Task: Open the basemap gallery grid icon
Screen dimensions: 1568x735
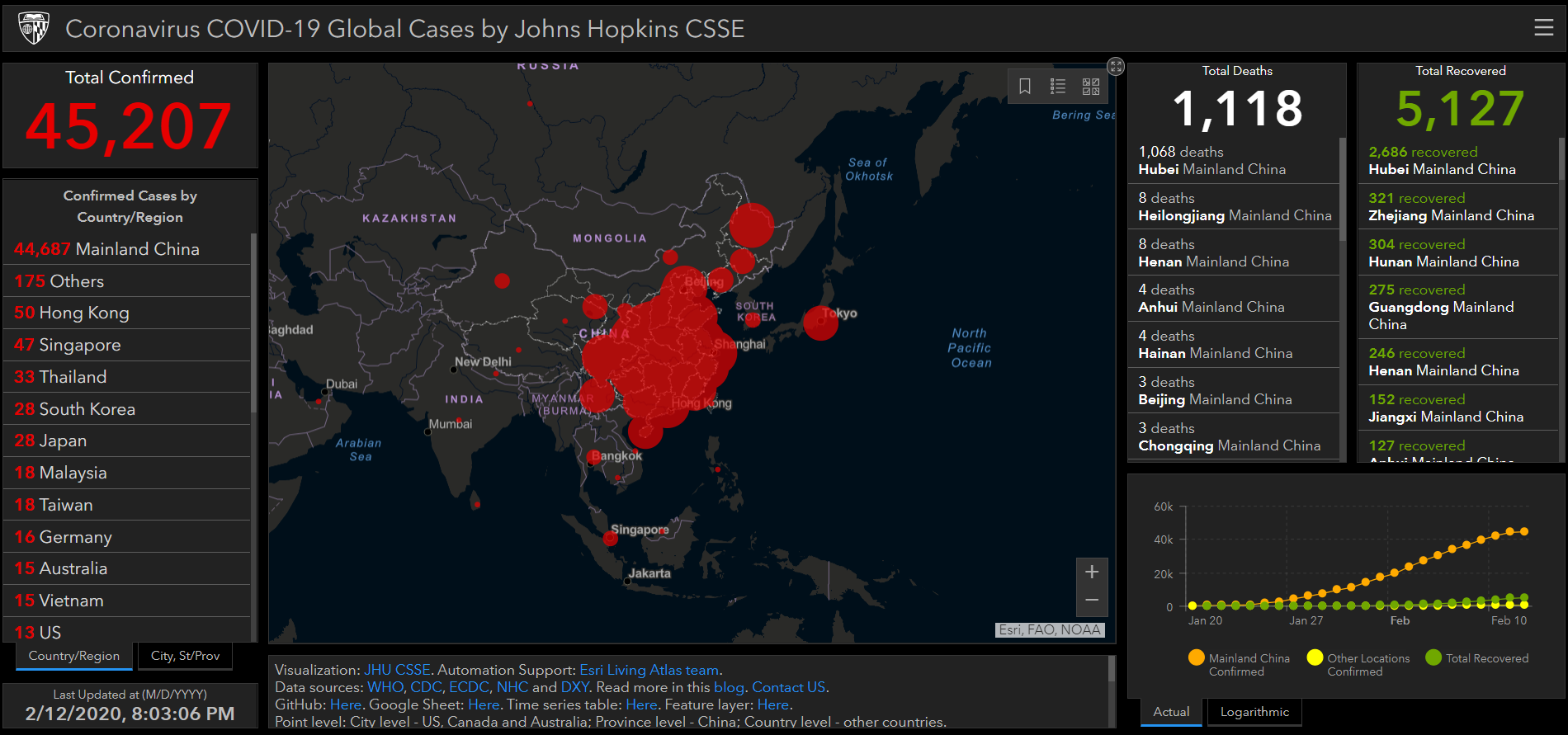Action: tap(1091, 86)
